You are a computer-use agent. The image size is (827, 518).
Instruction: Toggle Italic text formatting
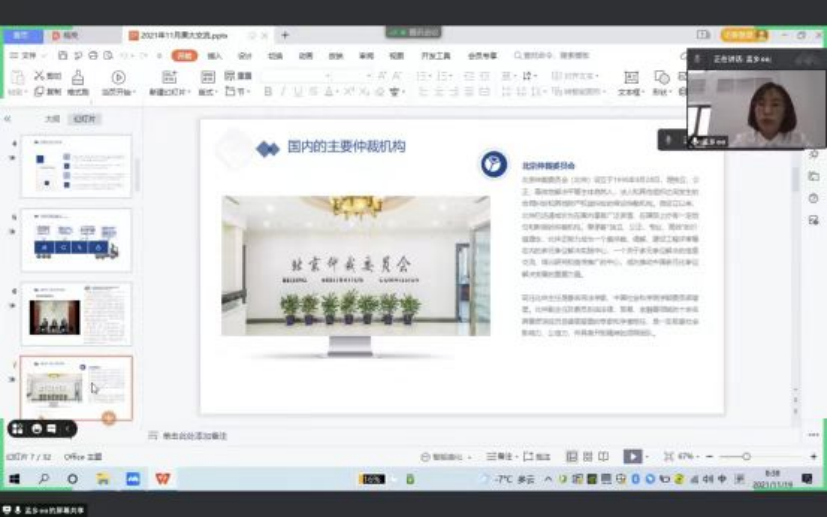coord(284,92)
